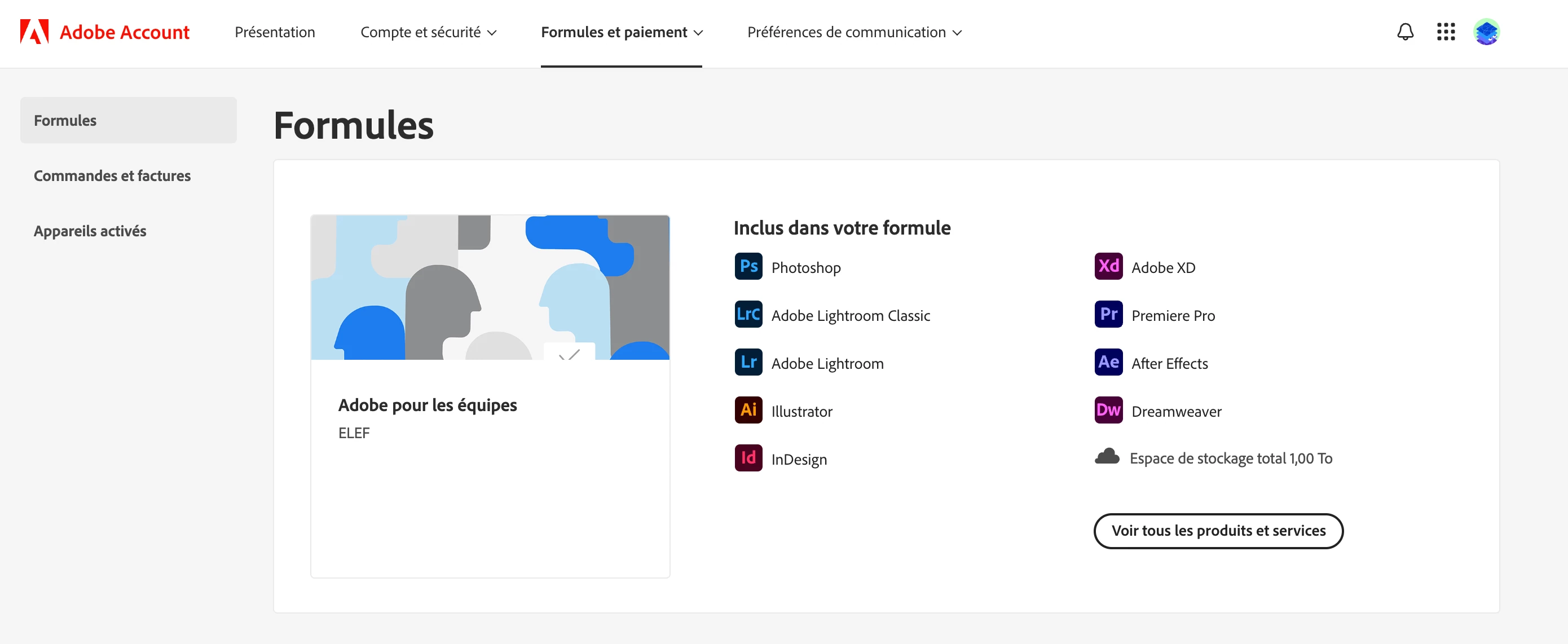Click the Illustrator Ai icon

pyautogui.click(x=748, y=409)
